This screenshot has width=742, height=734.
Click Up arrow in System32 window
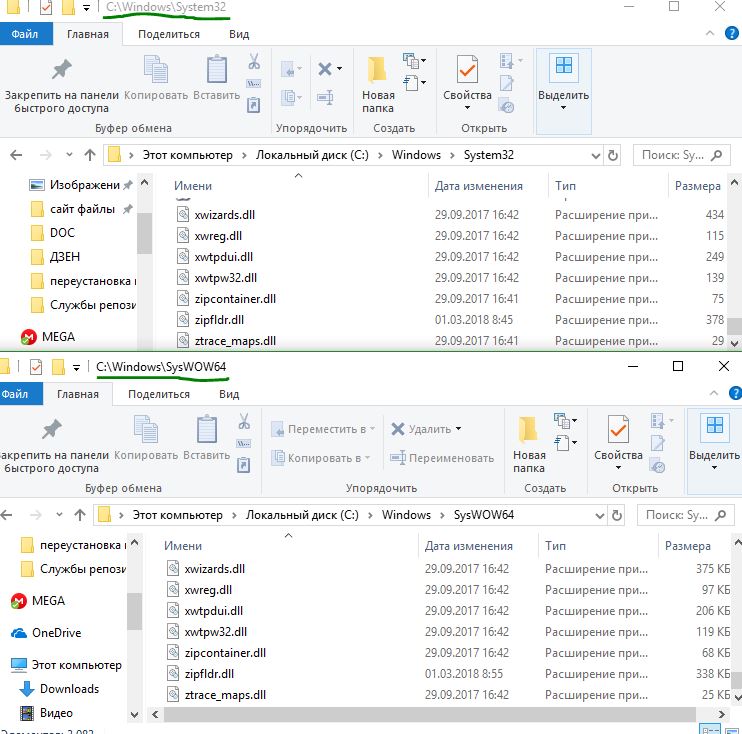click(90, 155)
